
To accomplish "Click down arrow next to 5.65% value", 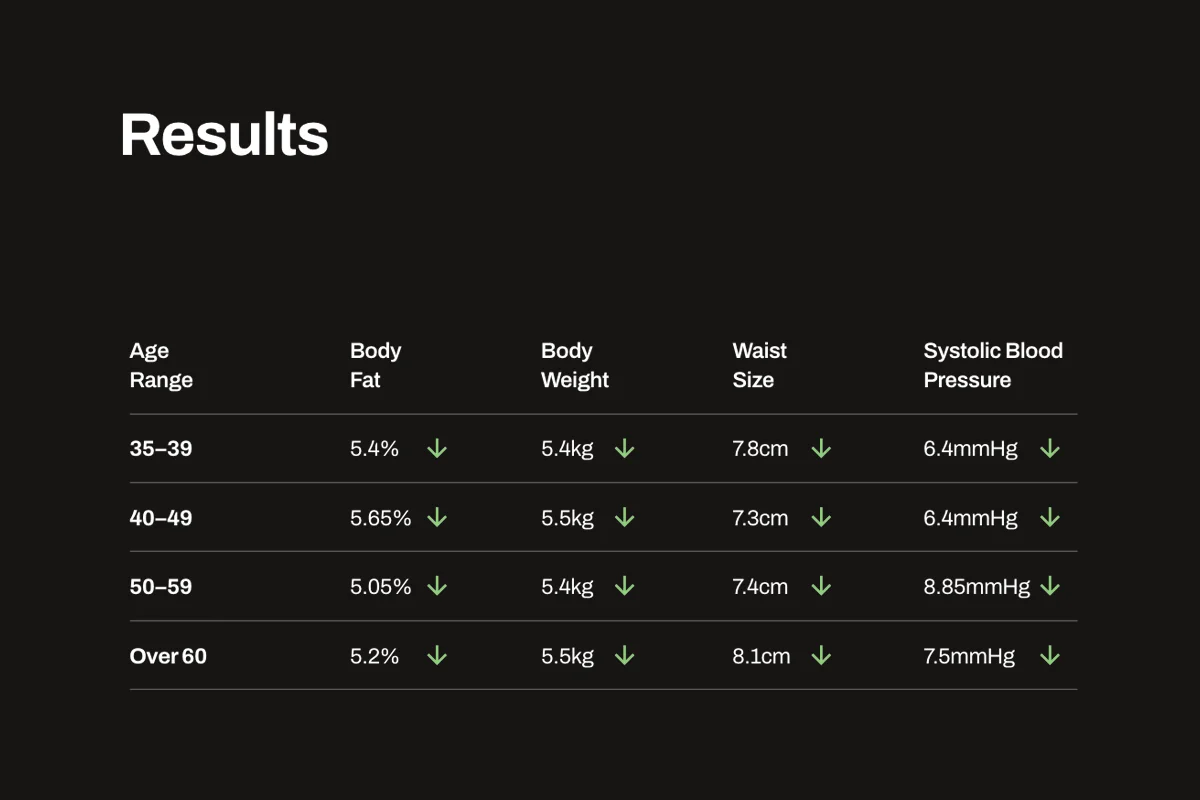I will (x=437, y=518).
